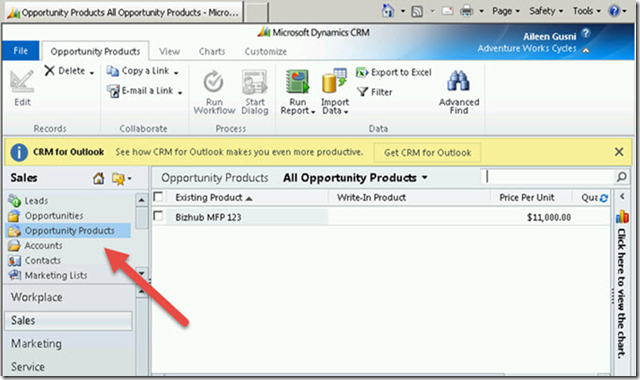Screen dimensions: 640x380
Task: Select the Opportunity Products ribbon tab
Action: 95,51
